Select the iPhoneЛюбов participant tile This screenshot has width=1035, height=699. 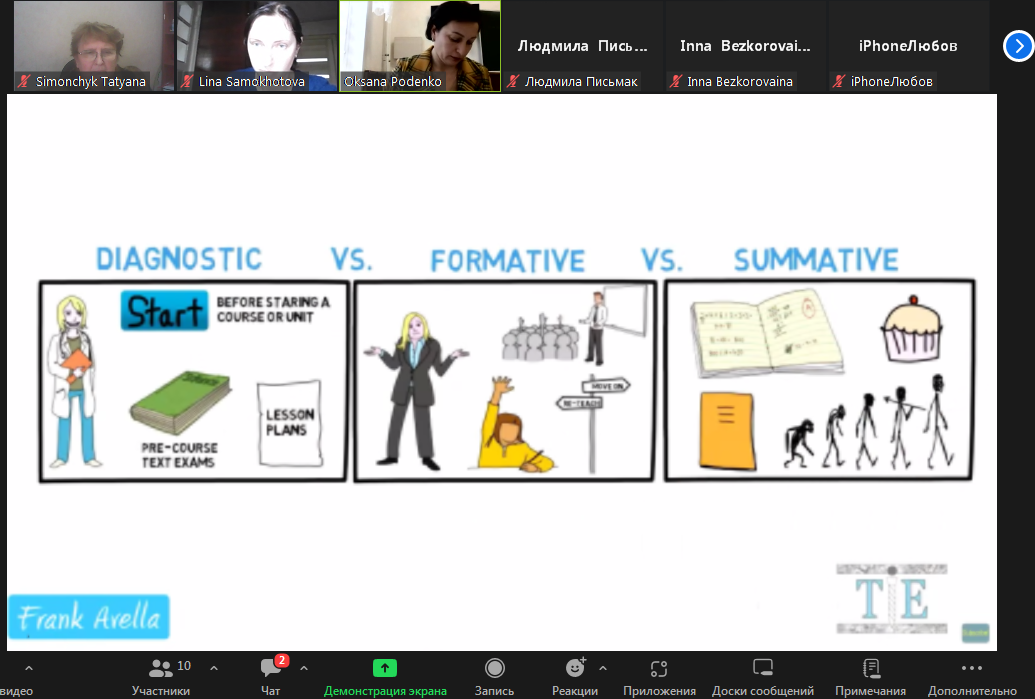pyautogui.click(x=908, y=46)
